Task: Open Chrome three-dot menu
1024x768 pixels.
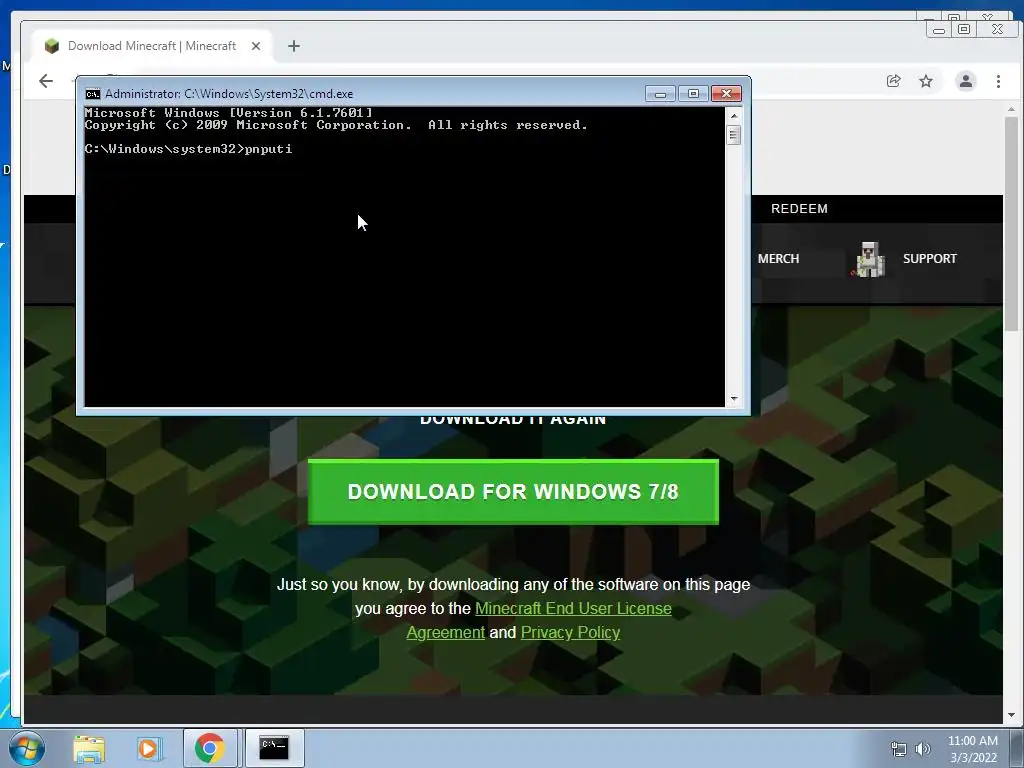Action: point(998,81)
